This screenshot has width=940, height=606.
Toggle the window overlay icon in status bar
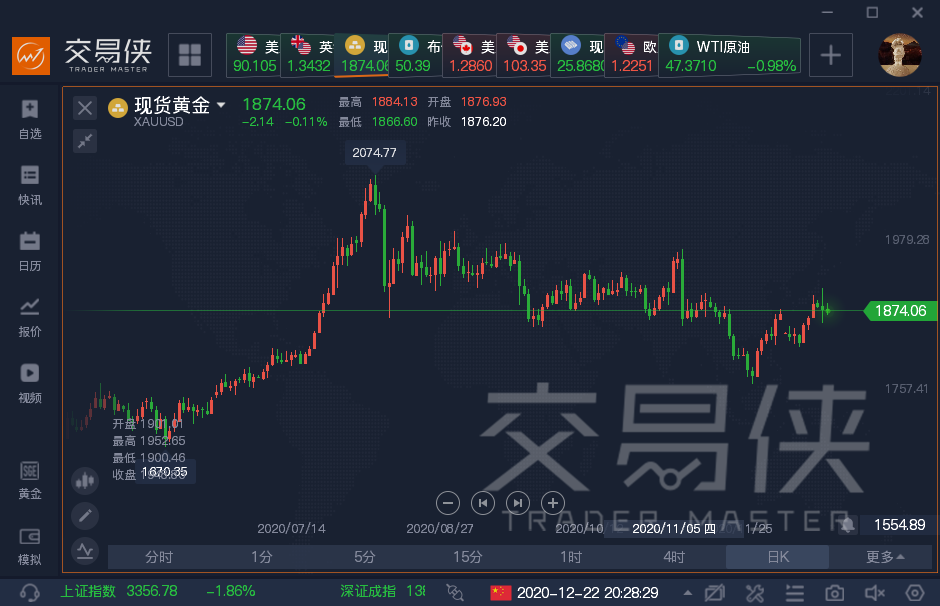715,593
